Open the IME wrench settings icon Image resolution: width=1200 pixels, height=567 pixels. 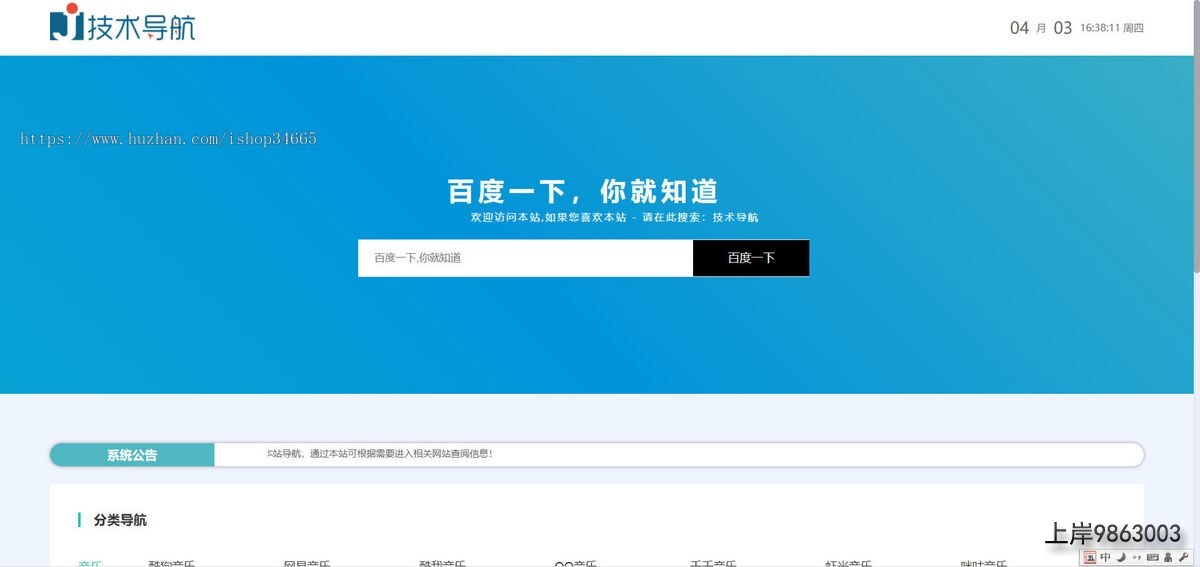pos(1183,557)
